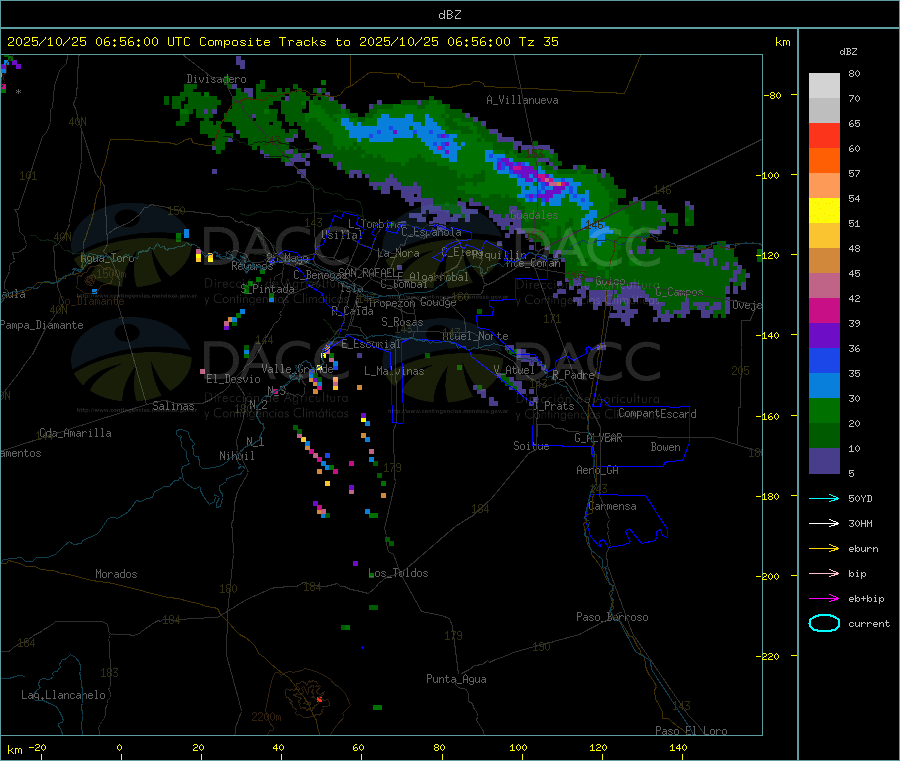Click the CompantEscard label
The width and height of the screenshot is (900, 761).
657,414
